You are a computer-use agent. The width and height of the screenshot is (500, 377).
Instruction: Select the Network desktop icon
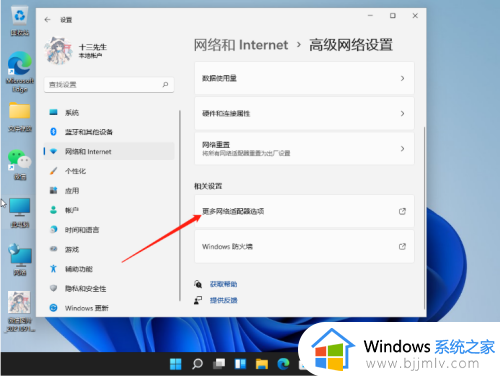[x=20, y=260]
